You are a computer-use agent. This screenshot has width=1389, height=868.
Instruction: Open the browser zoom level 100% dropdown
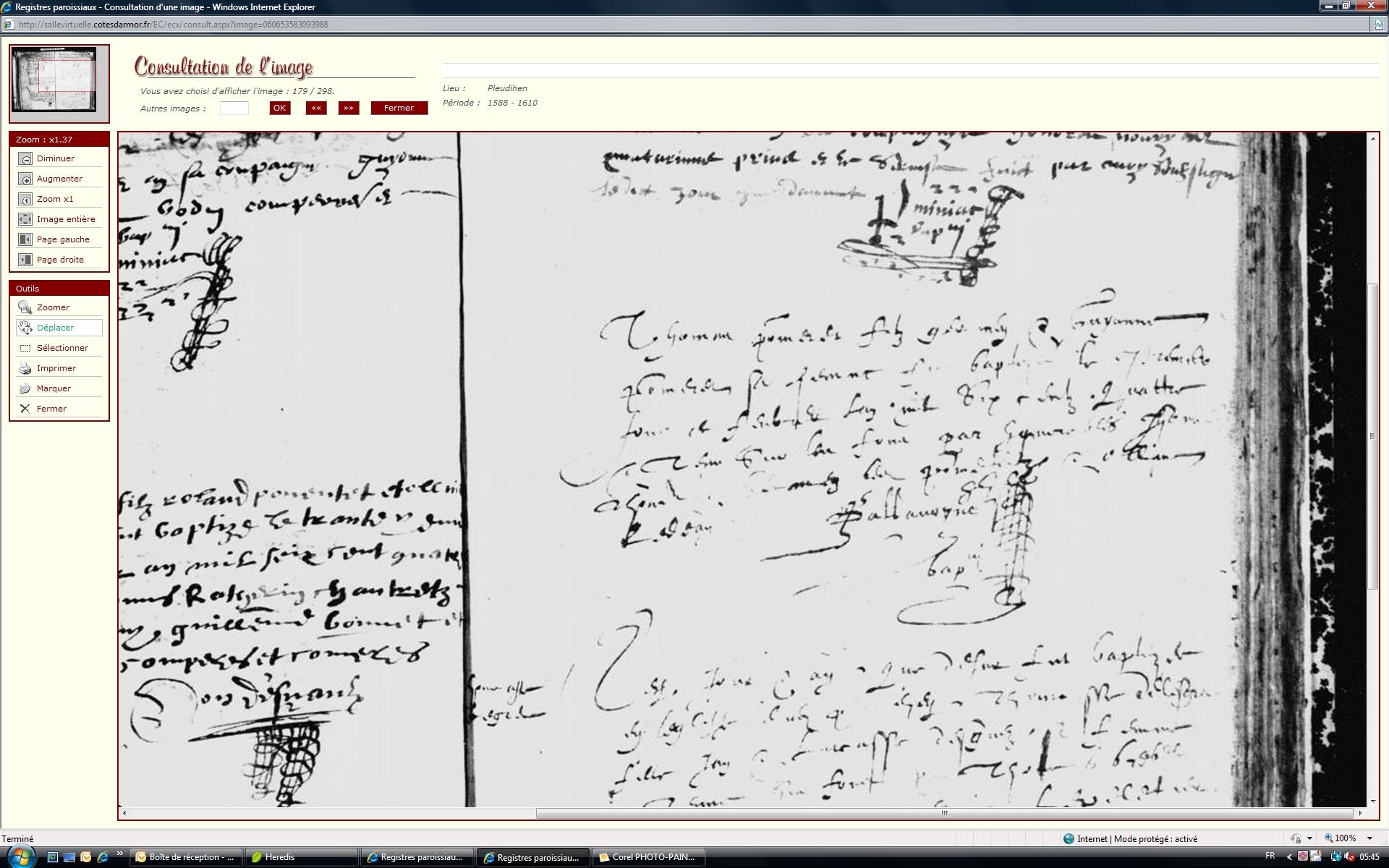[1369, 838]
